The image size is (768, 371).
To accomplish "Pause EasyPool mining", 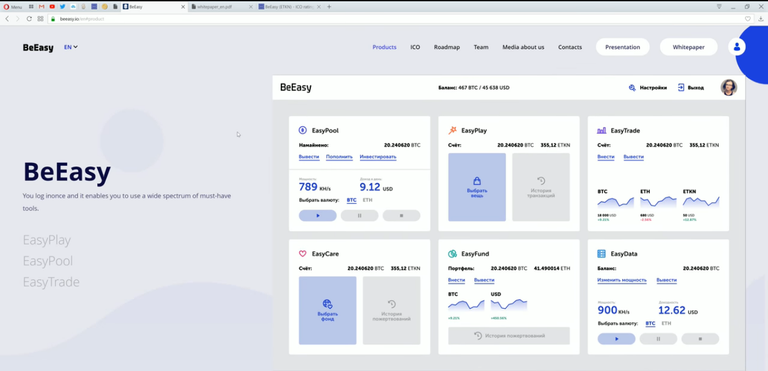I will pyautogui.click(x=360, y=216).
